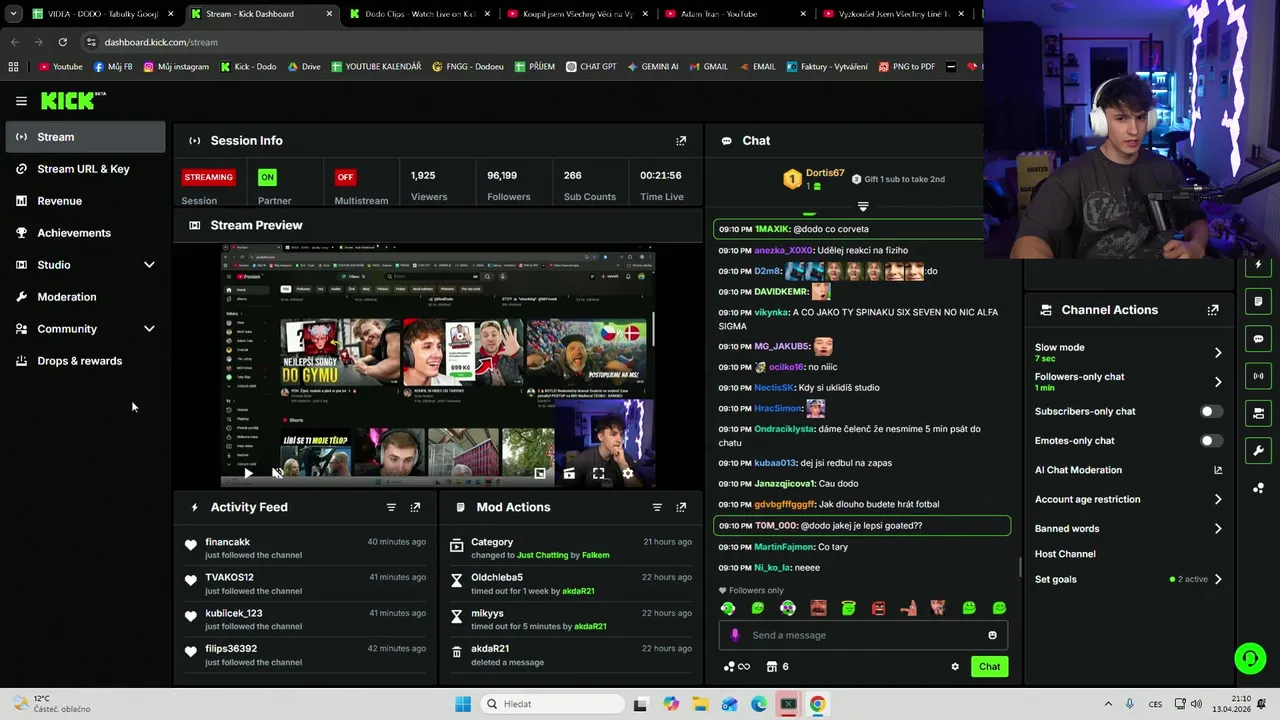Open File Explorer from taskbar

click(700, 704)
